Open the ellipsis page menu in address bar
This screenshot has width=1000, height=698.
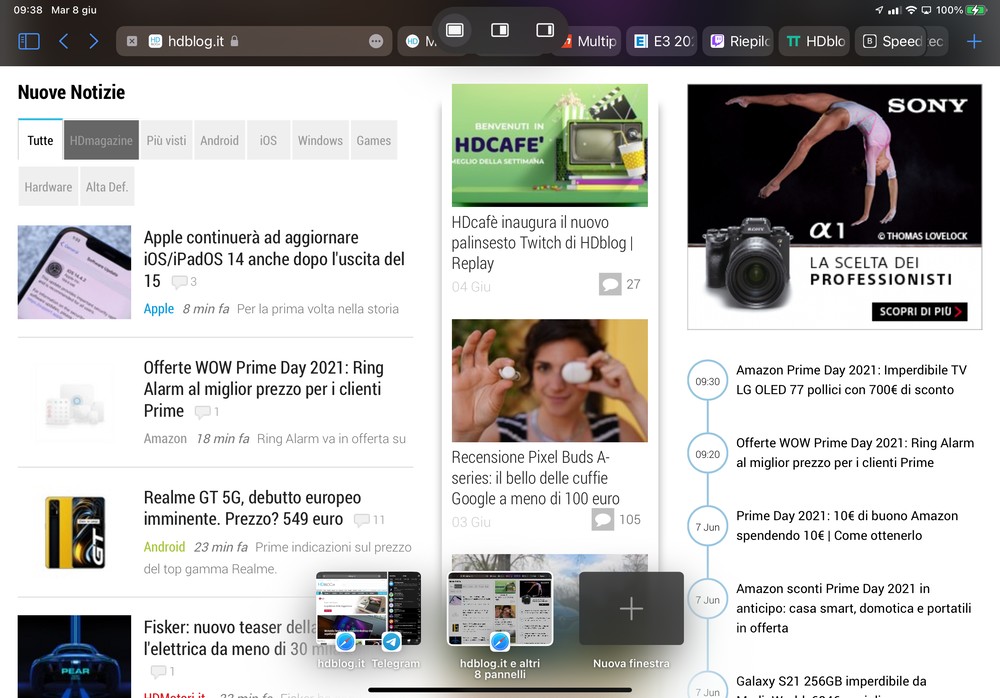tap(376, 41)
